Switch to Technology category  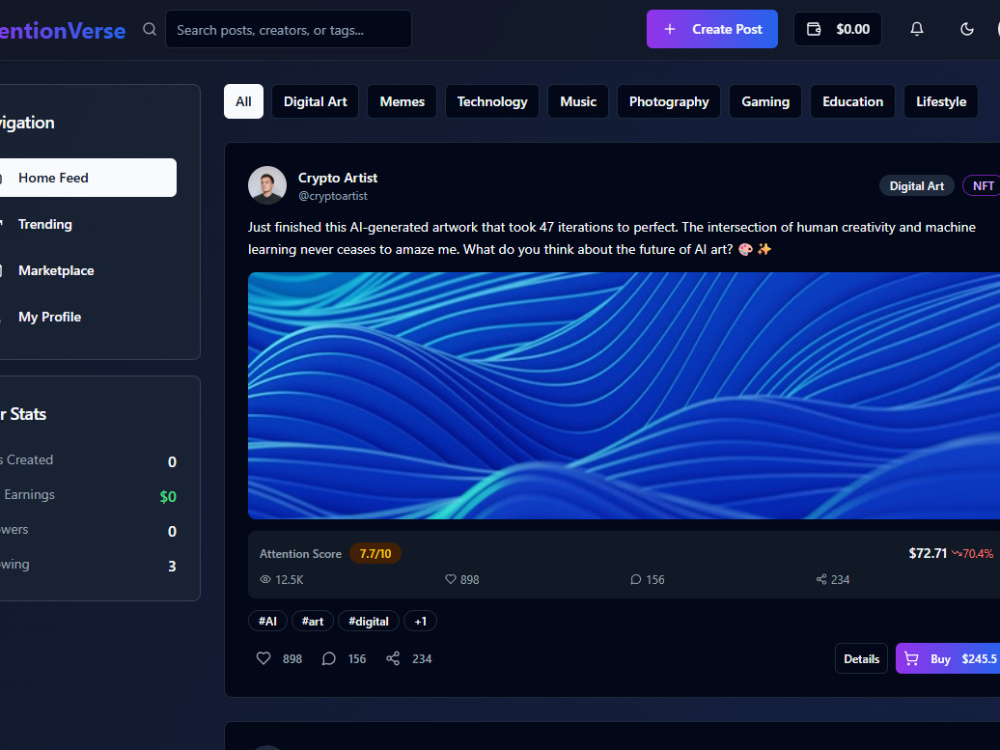click(492, 101)
